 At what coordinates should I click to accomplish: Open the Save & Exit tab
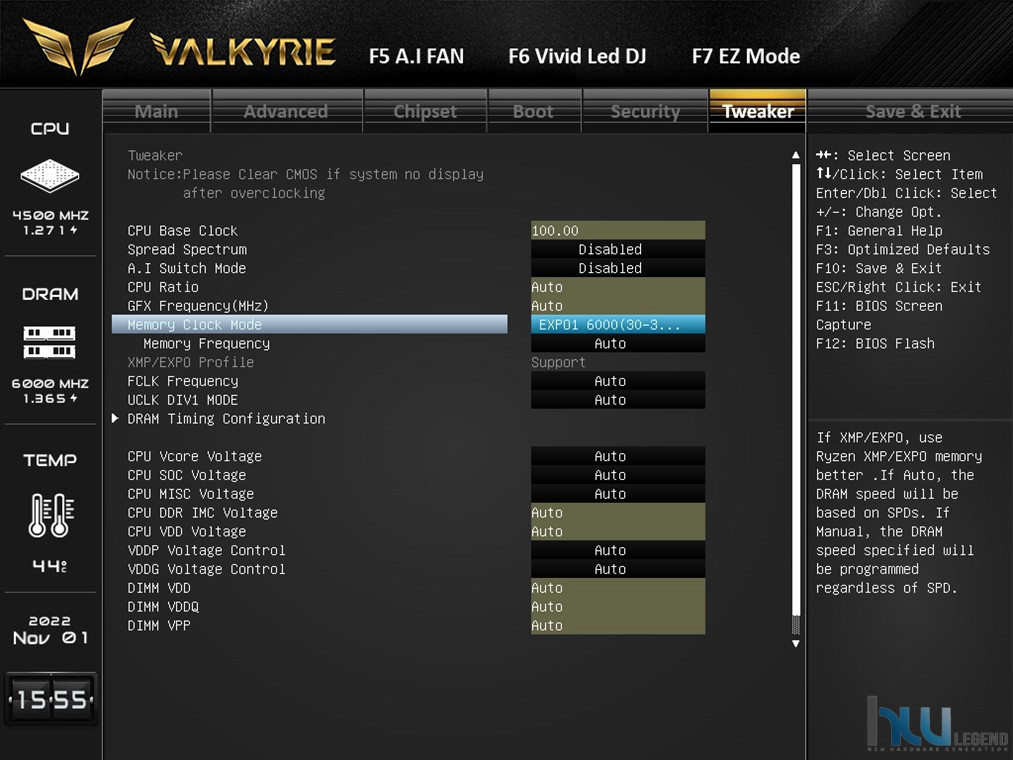coord(913,111)
